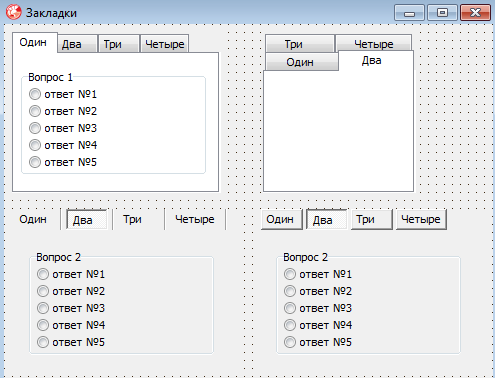Select the Один tab in the top-left panel
The height and width of the screenshot is (378, 495).
35,42
